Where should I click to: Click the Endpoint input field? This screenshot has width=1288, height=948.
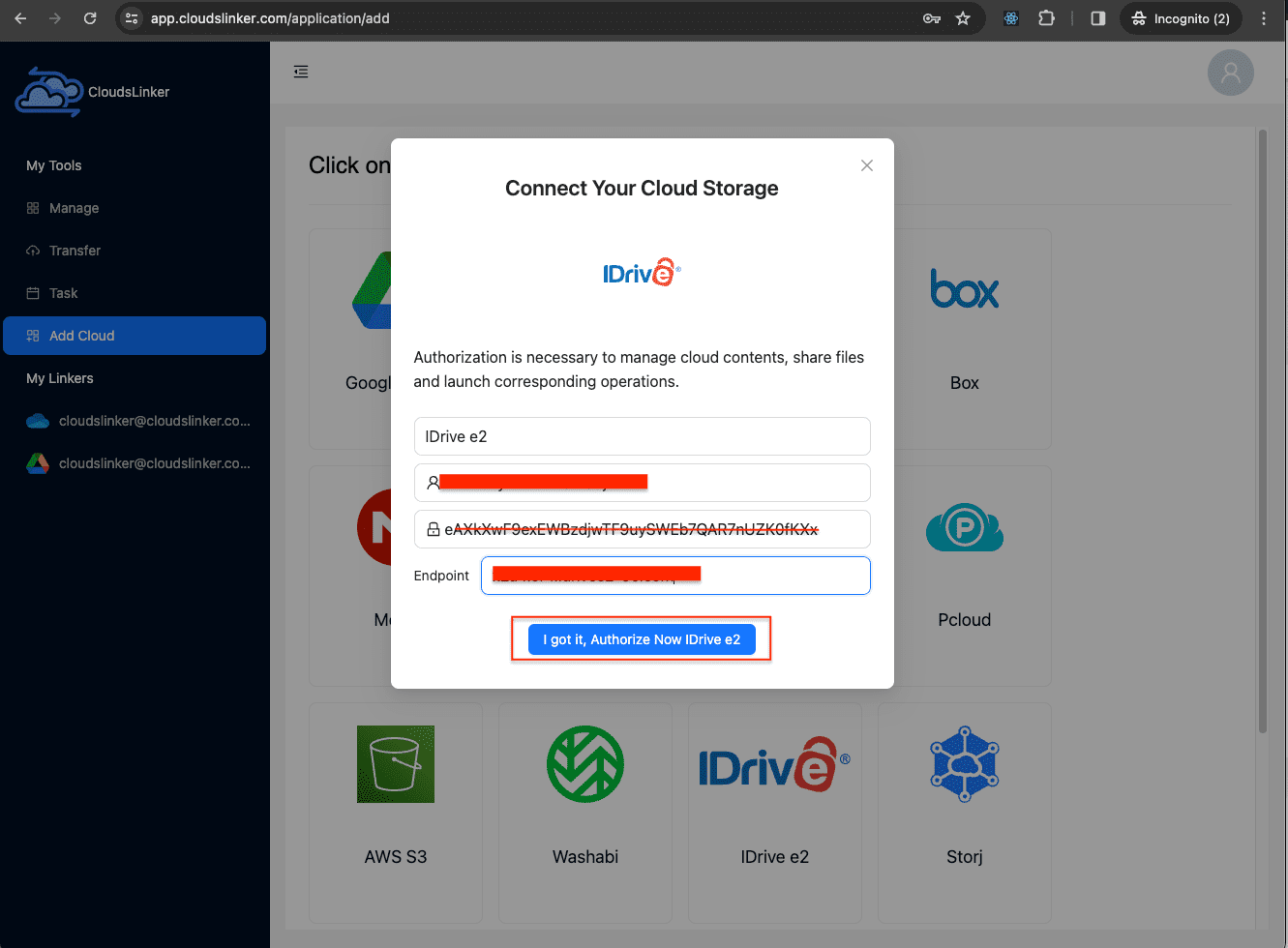pyautogui.click(x=675, y=576)
